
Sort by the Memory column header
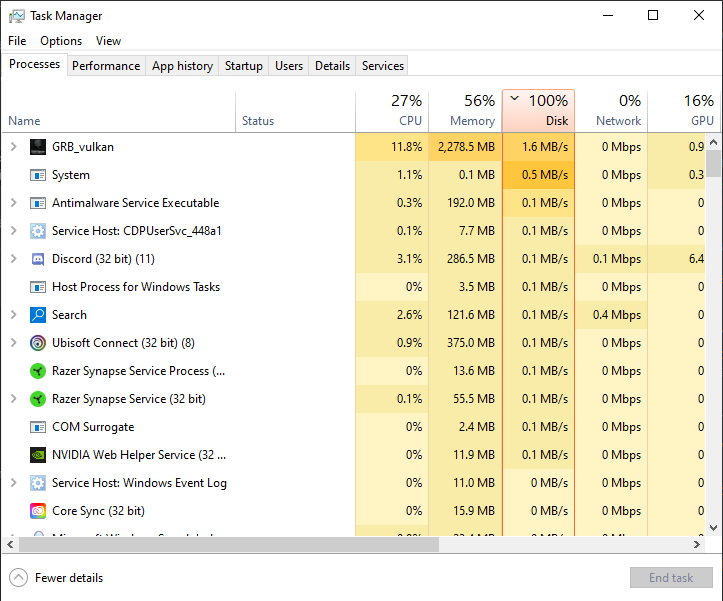(x=465, y=111)
